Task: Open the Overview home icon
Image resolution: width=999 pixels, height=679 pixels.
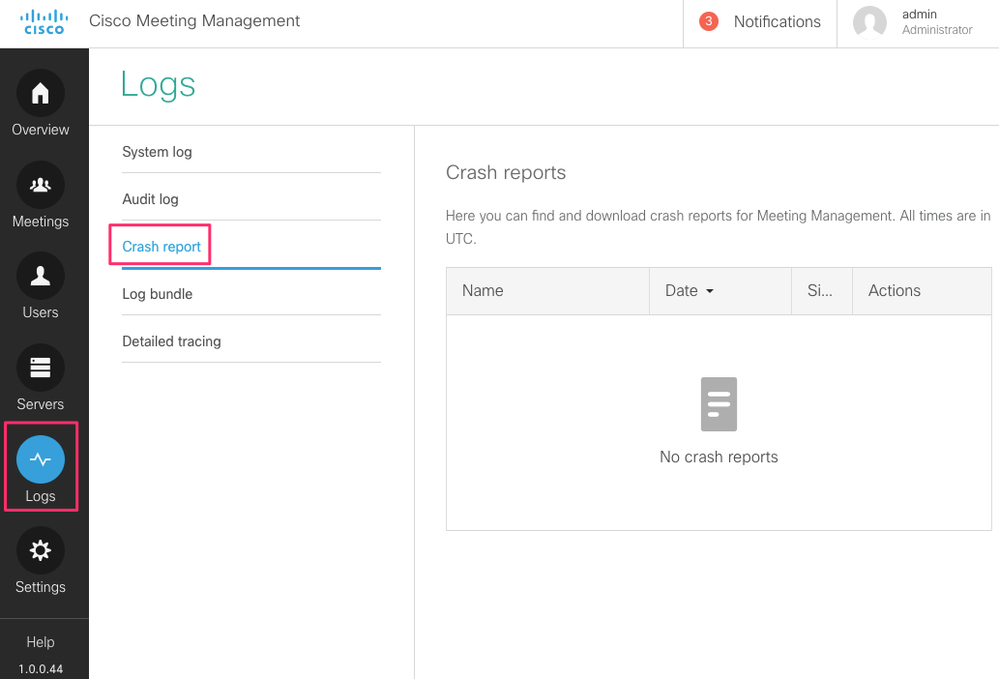Action: (40, 93)
